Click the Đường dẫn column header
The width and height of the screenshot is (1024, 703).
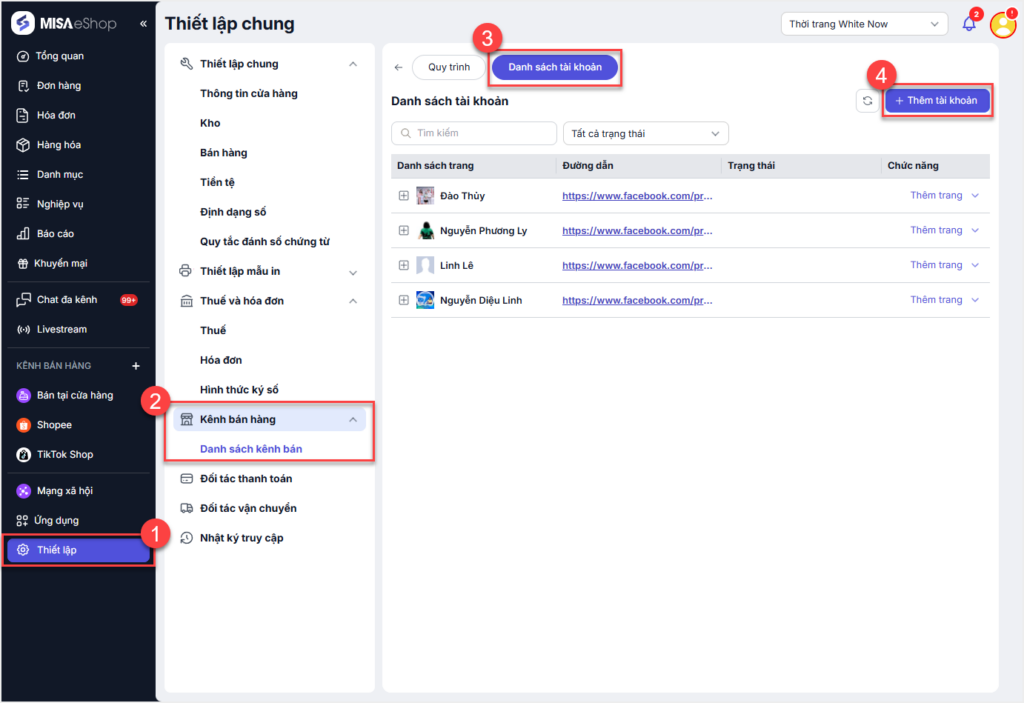pyautogui.click(x=588, y=166)
